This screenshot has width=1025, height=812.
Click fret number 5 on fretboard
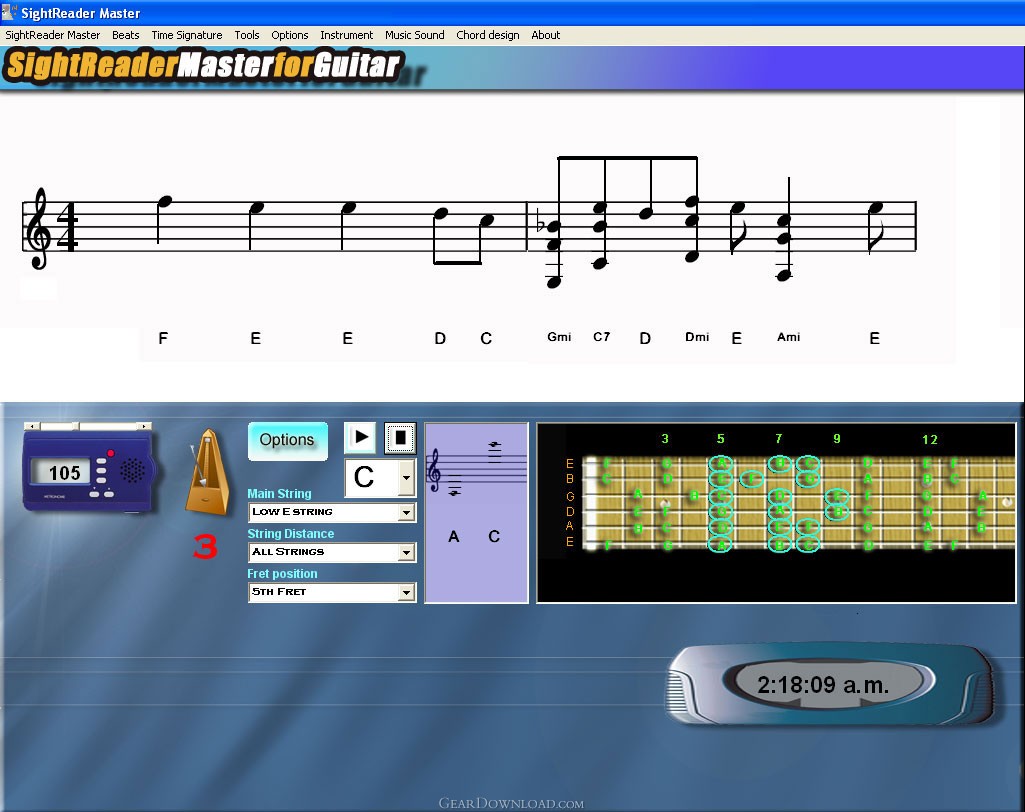point(720,439)
